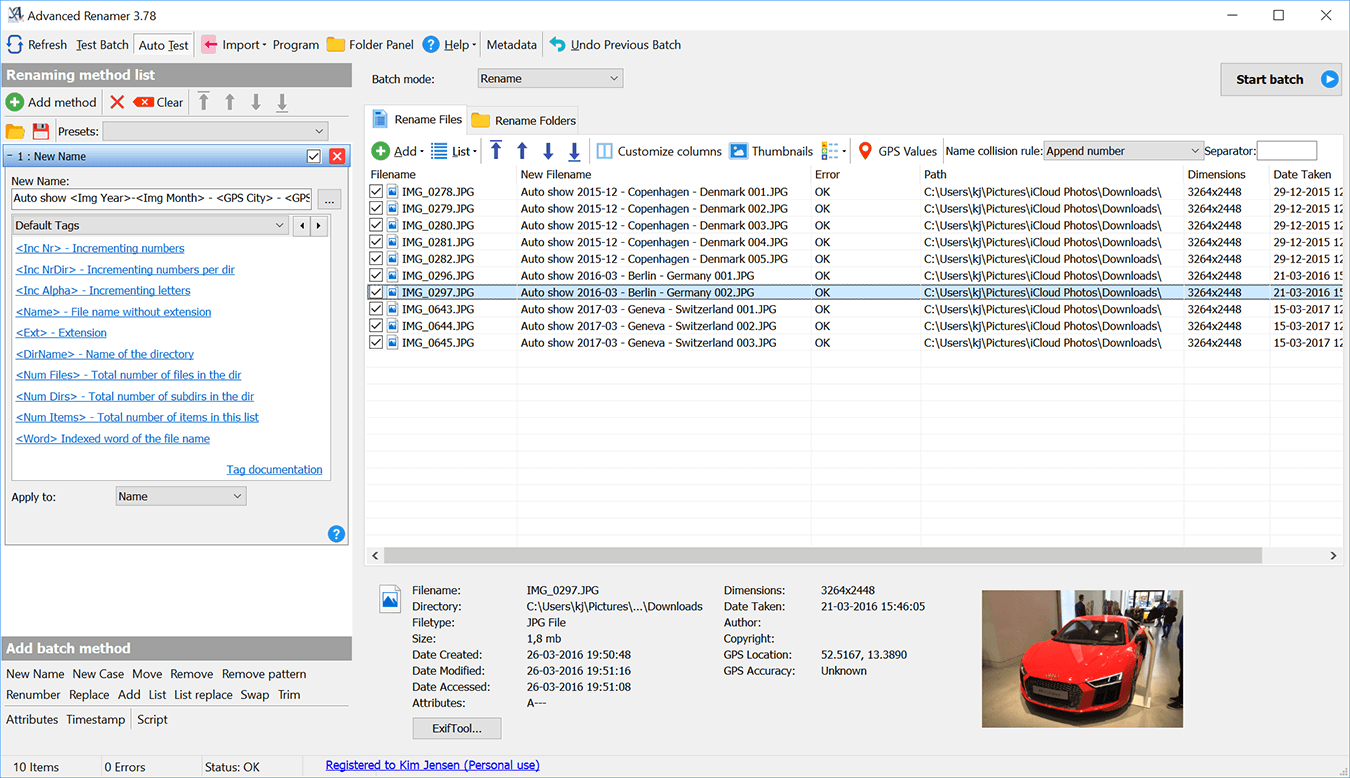Type a separator in the Separator field
The image size is (1350, 778).
pos(1287,150)
